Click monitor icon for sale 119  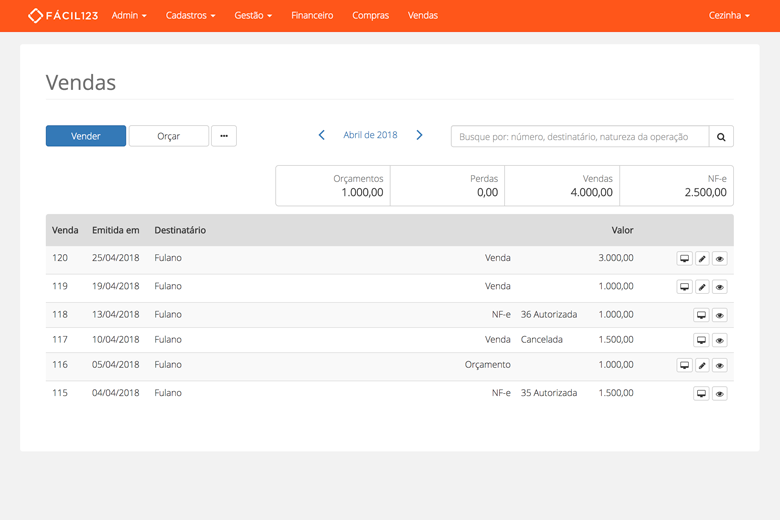click(684, 287)
